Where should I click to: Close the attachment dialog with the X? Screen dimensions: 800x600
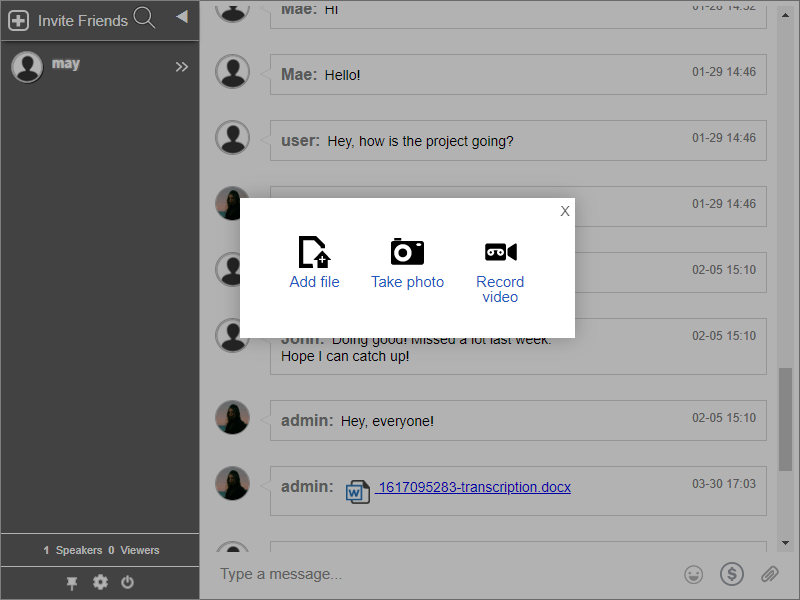564,211
